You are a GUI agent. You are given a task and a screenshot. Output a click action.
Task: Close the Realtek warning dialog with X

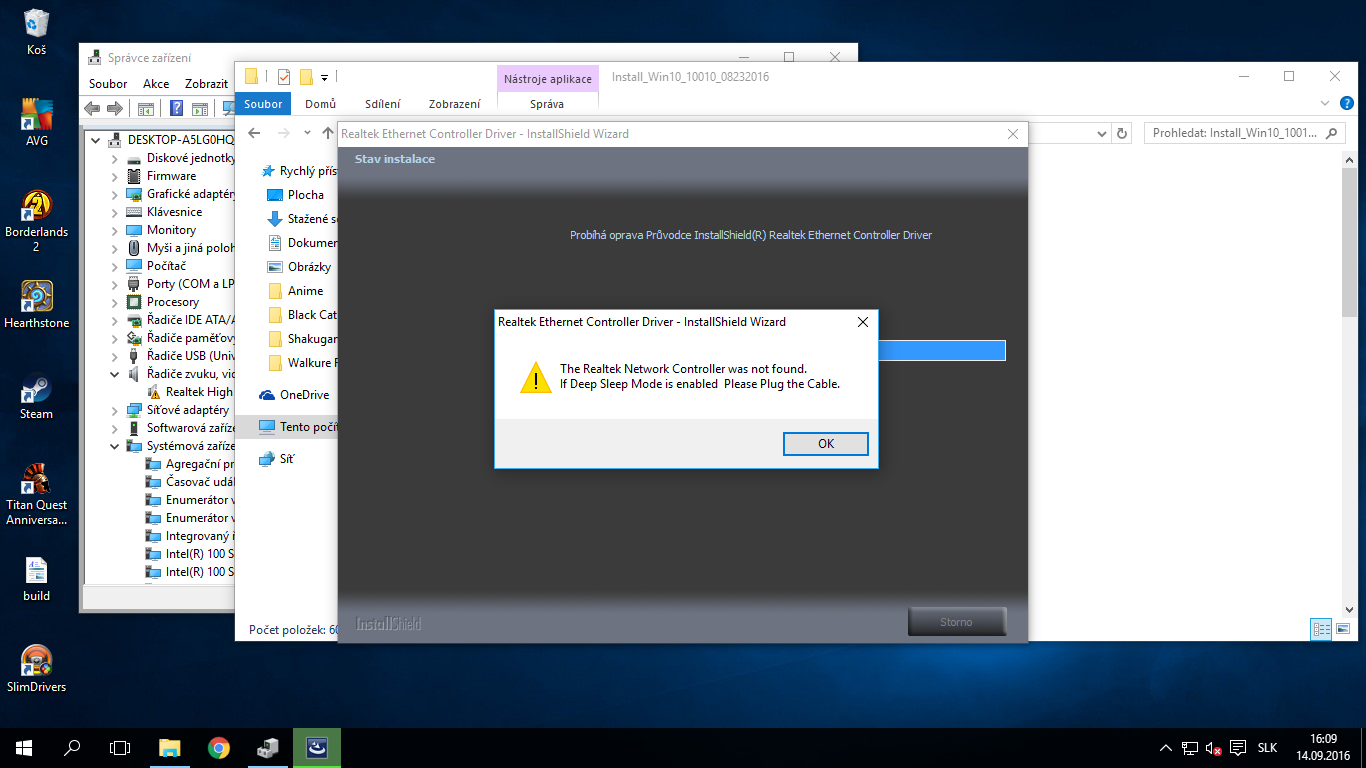coord(862,322)
